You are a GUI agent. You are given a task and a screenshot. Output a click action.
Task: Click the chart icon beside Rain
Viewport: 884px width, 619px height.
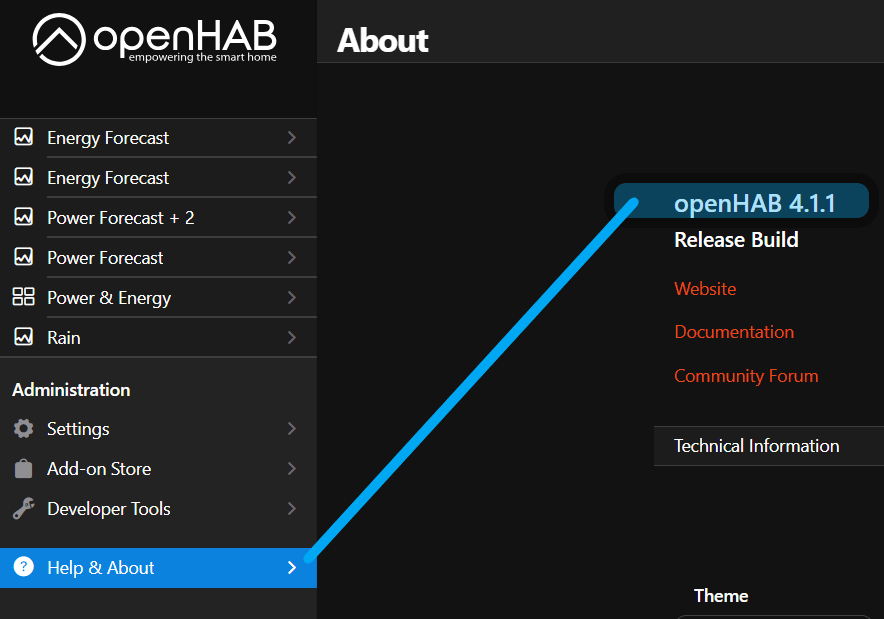click(x=23, y=337)
